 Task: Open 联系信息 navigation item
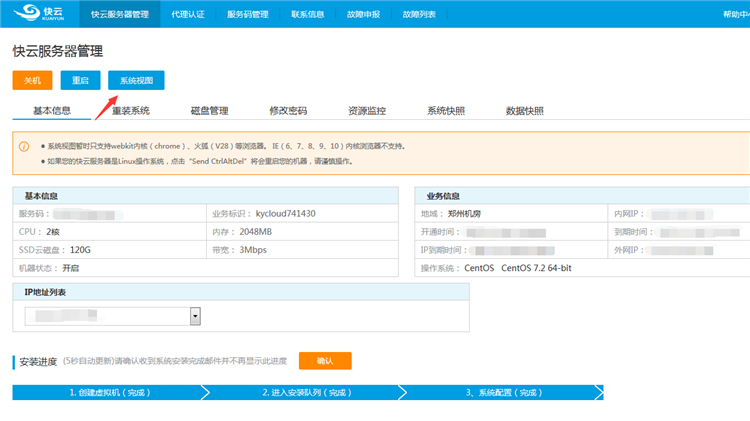(x=311, y=14)
